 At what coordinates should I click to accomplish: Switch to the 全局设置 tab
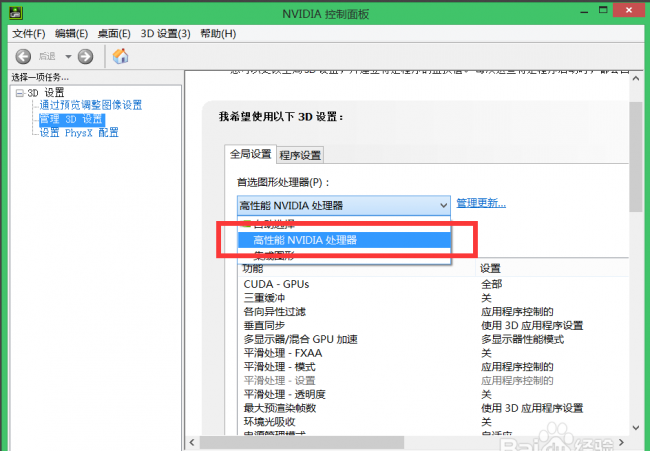pyautogui.click(x=250, y=154)
